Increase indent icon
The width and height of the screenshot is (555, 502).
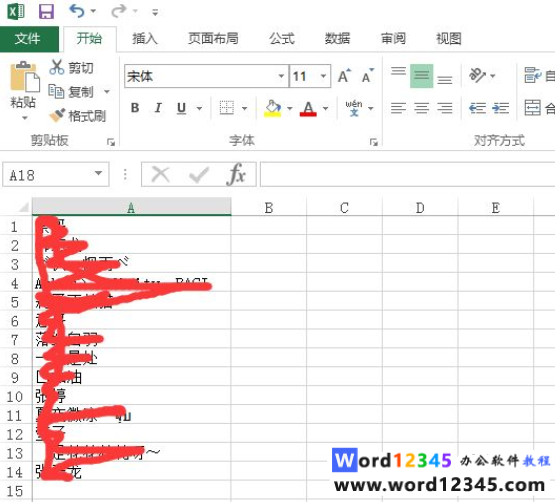(x=500, y=108)
